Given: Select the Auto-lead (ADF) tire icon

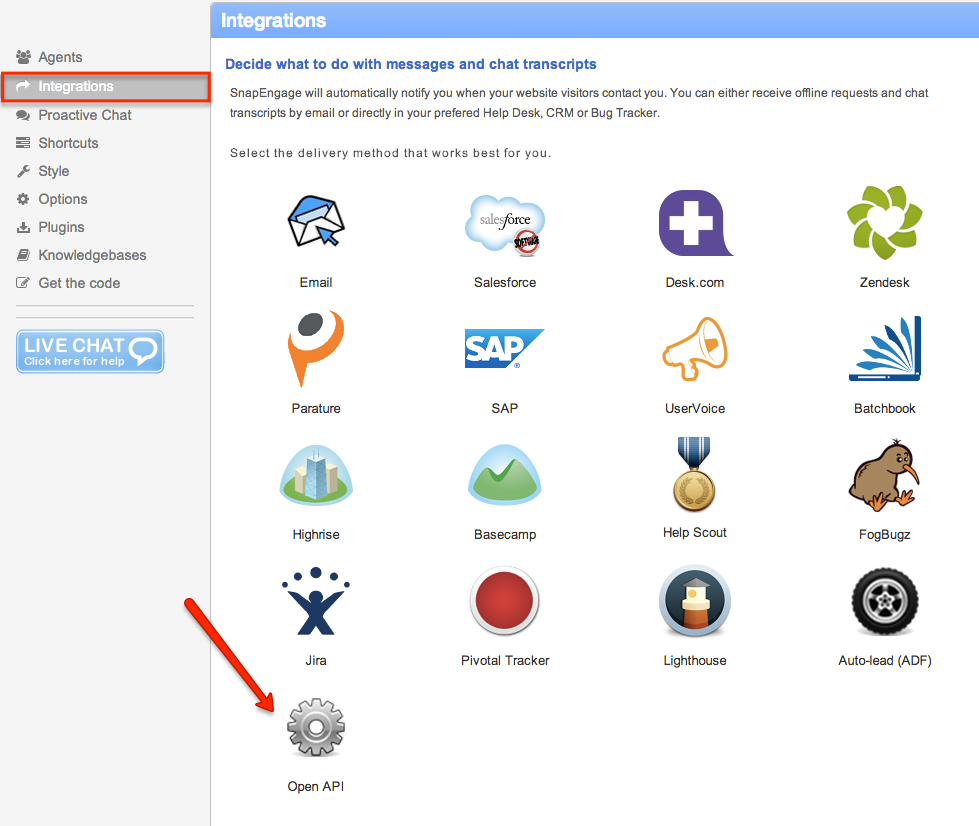Looking at the screenshot, I should click(885, 601).
